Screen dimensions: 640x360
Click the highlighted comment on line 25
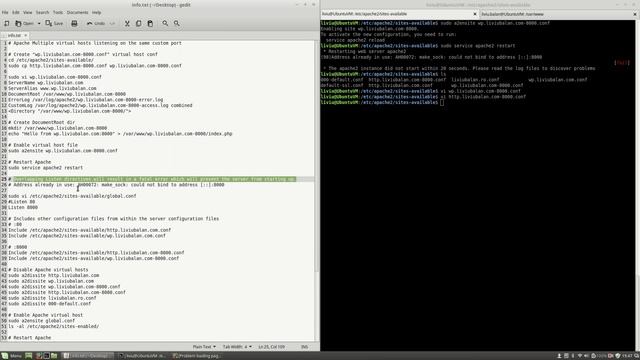click(x=154, y=179)
